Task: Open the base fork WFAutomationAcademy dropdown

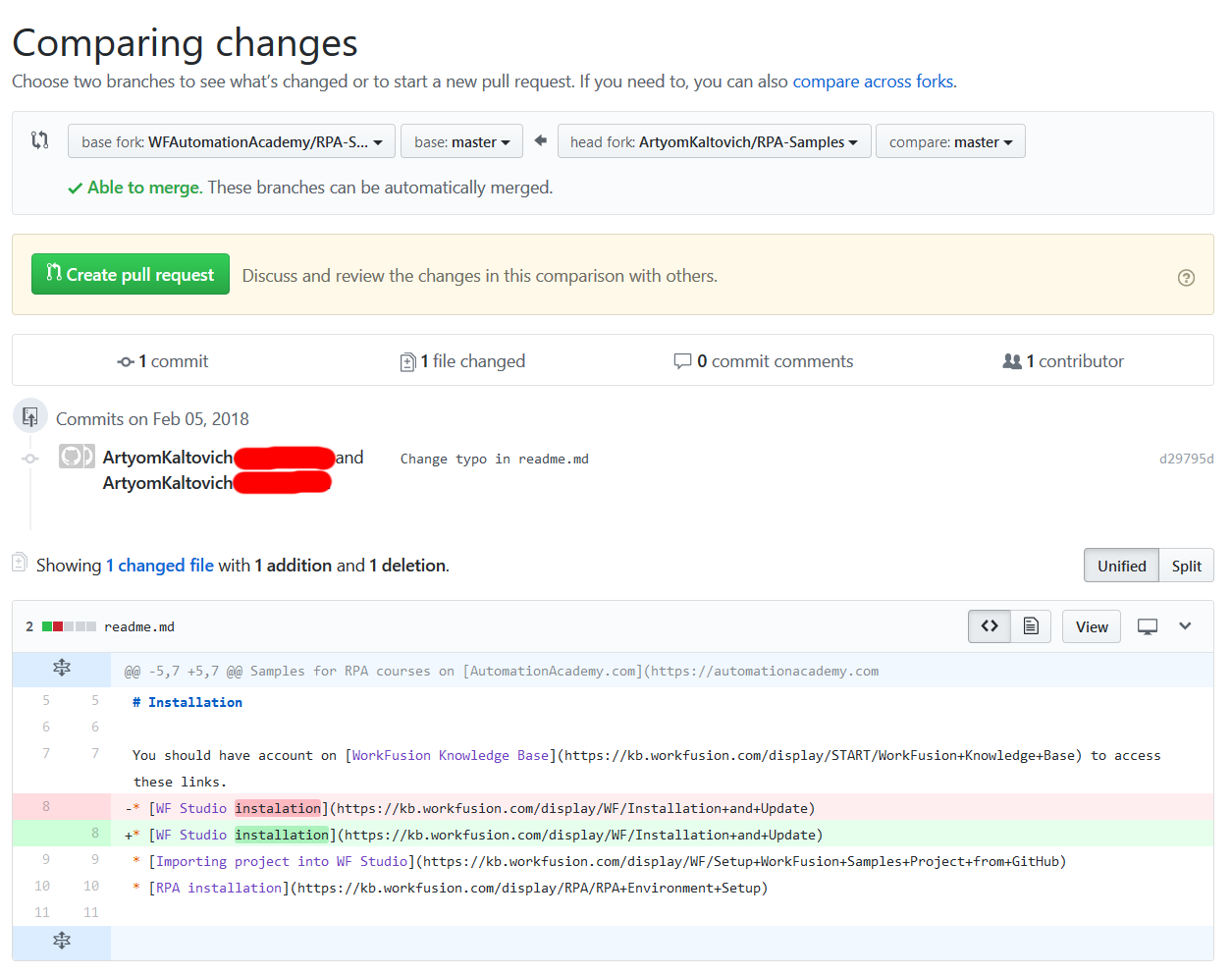Action: coord(232,141)
